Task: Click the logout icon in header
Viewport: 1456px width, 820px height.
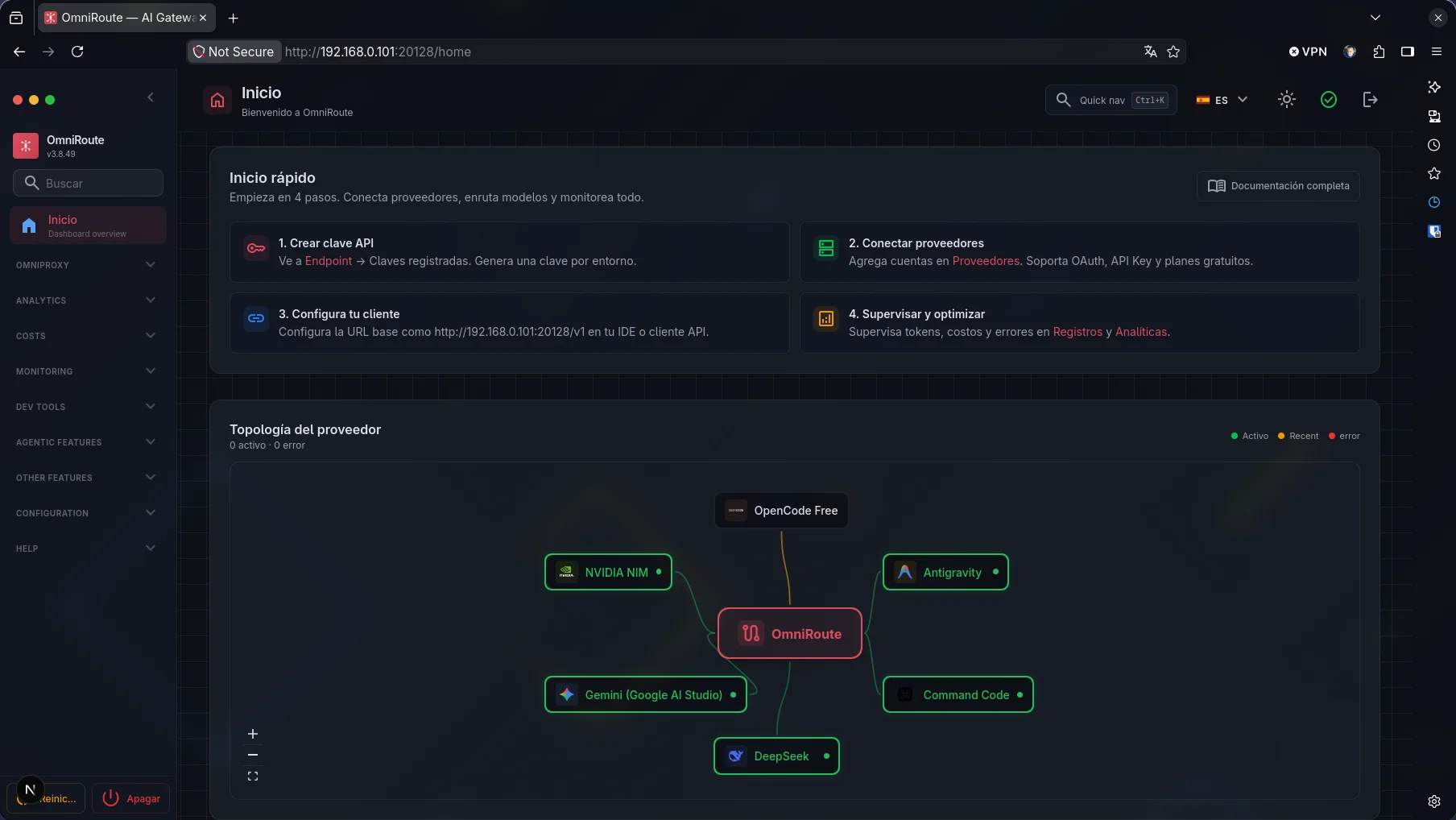Action: click(1370, 99)
